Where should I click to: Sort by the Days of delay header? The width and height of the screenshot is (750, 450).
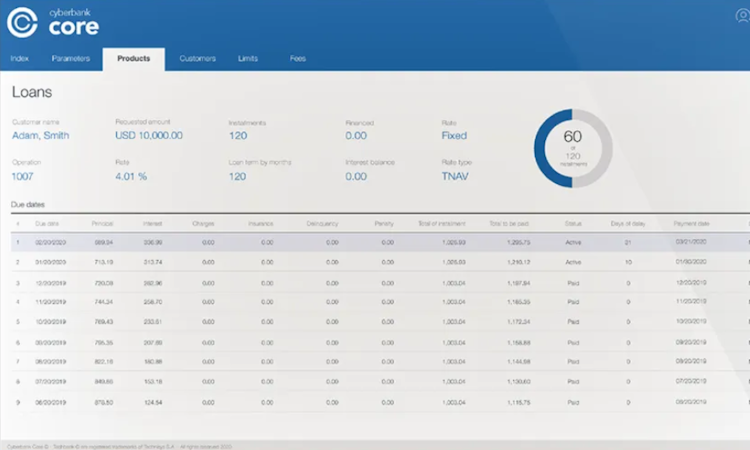point(628,223)
